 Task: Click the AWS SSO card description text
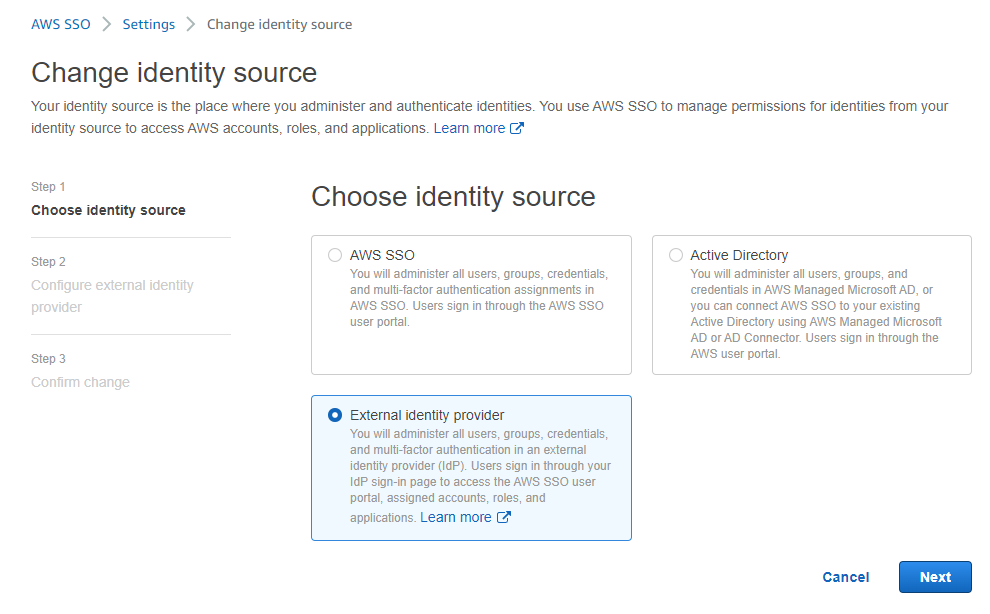(x=477, y=297)
